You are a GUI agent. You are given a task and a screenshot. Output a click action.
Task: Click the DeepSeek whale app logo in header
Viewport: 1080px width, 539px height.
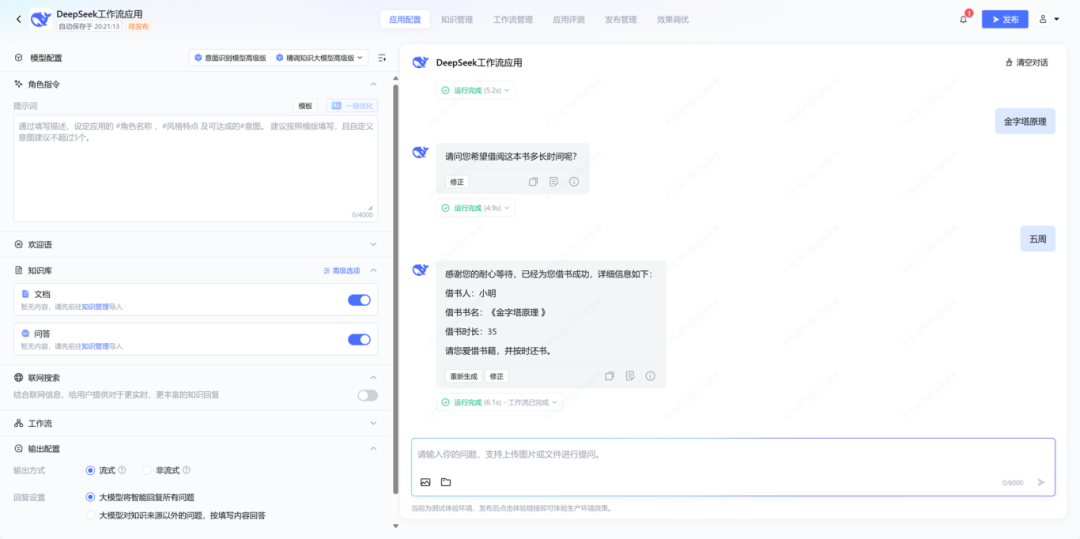pos(41,19)
